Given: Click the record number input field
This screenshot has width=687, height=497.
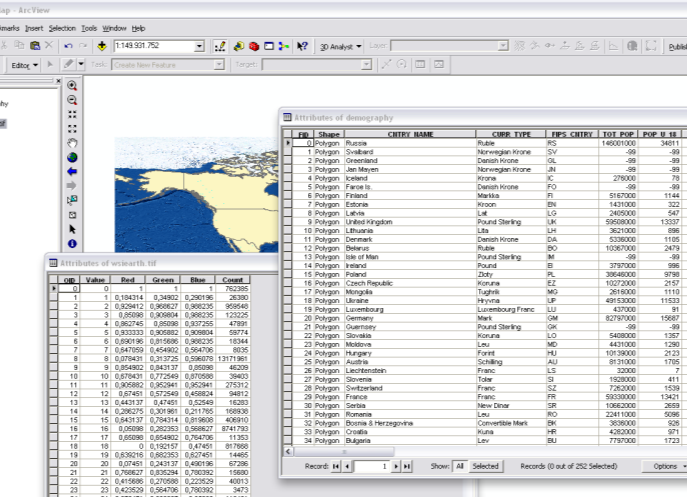Looking at the screenshot, I should (x=372, y=466).
